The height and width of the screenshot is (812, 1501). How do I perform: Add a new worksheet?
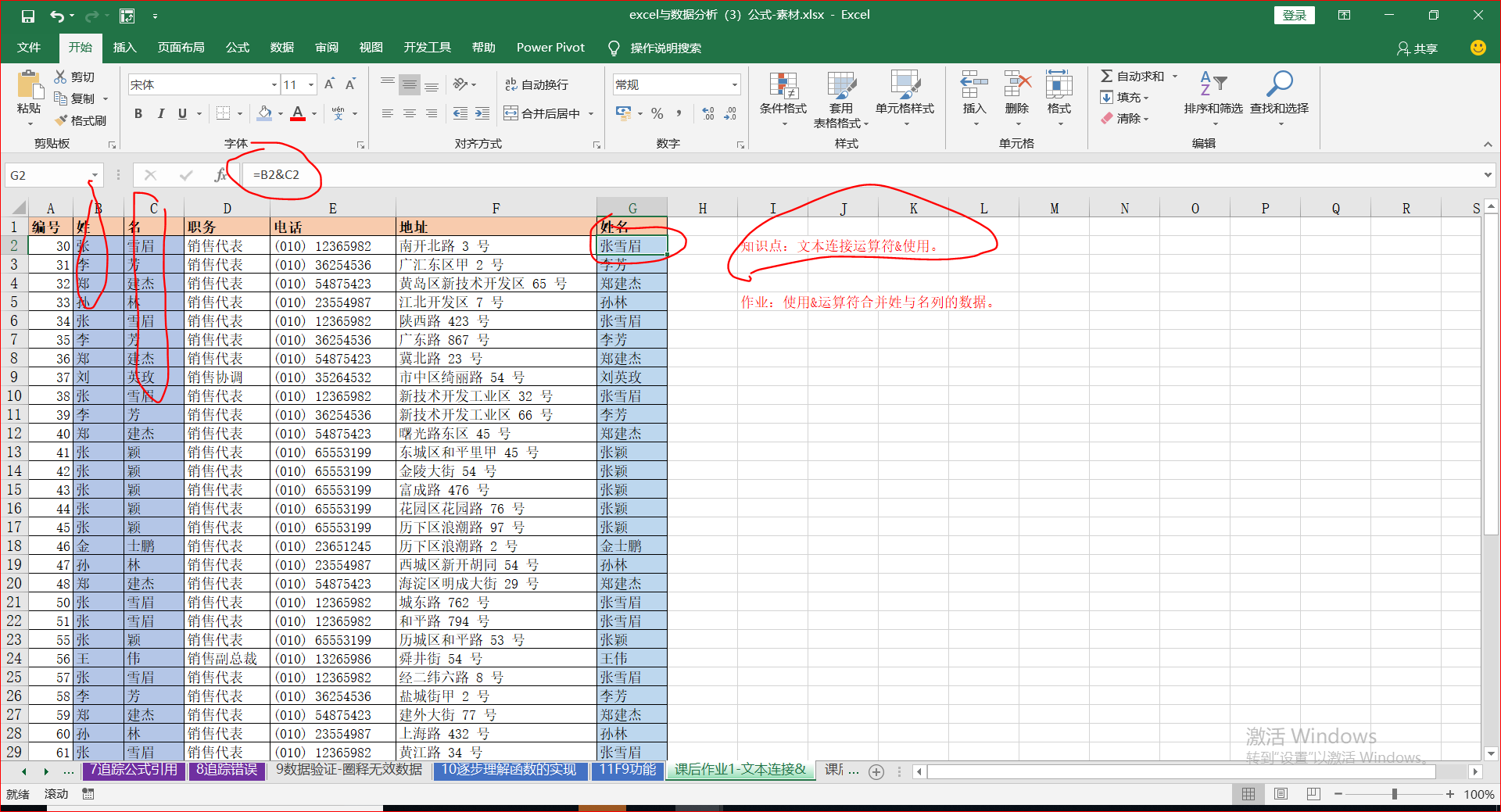pyautogui.click(x=876, y=772)
